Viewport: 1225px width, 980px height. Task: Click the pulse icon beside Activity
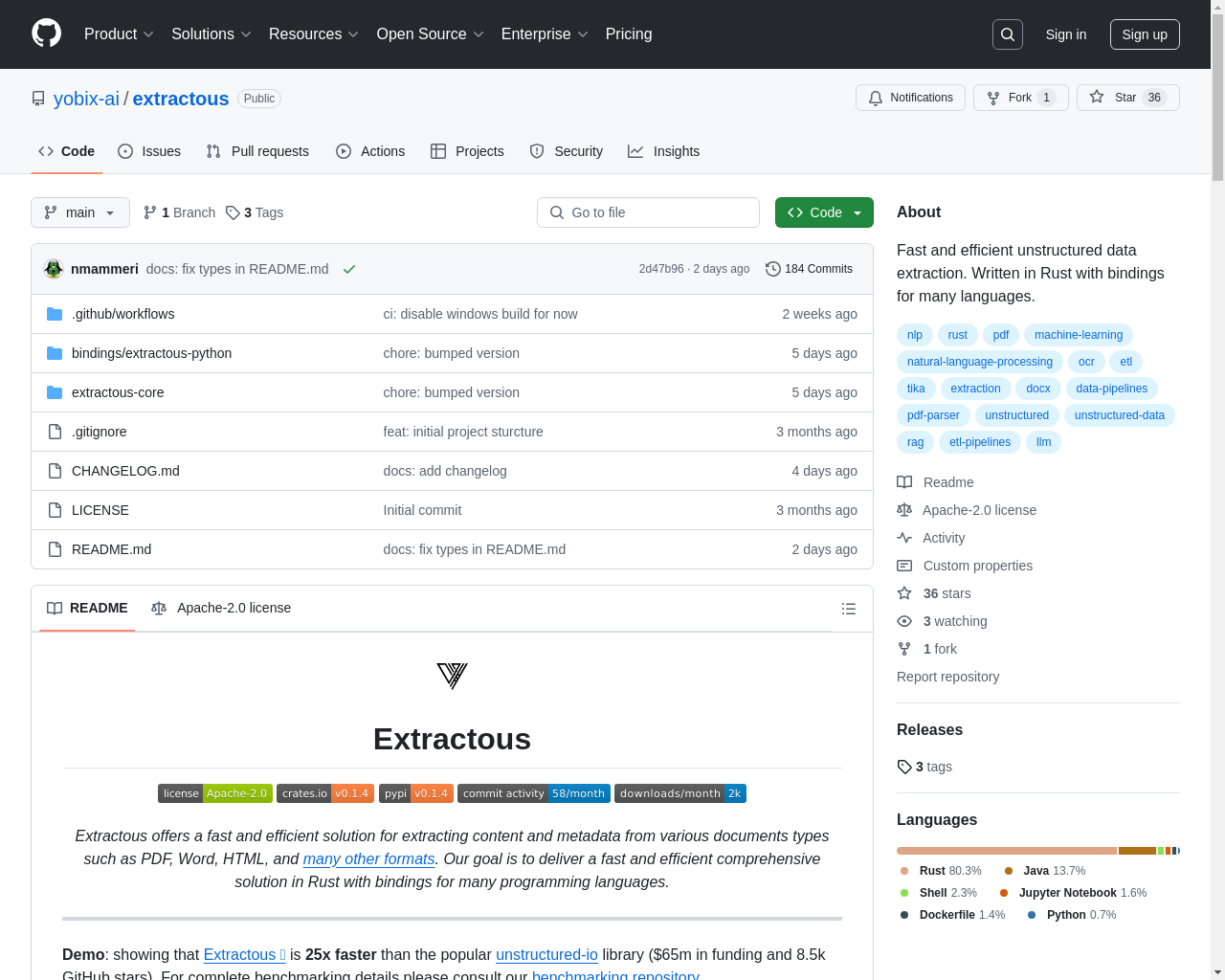coord(904,538)
